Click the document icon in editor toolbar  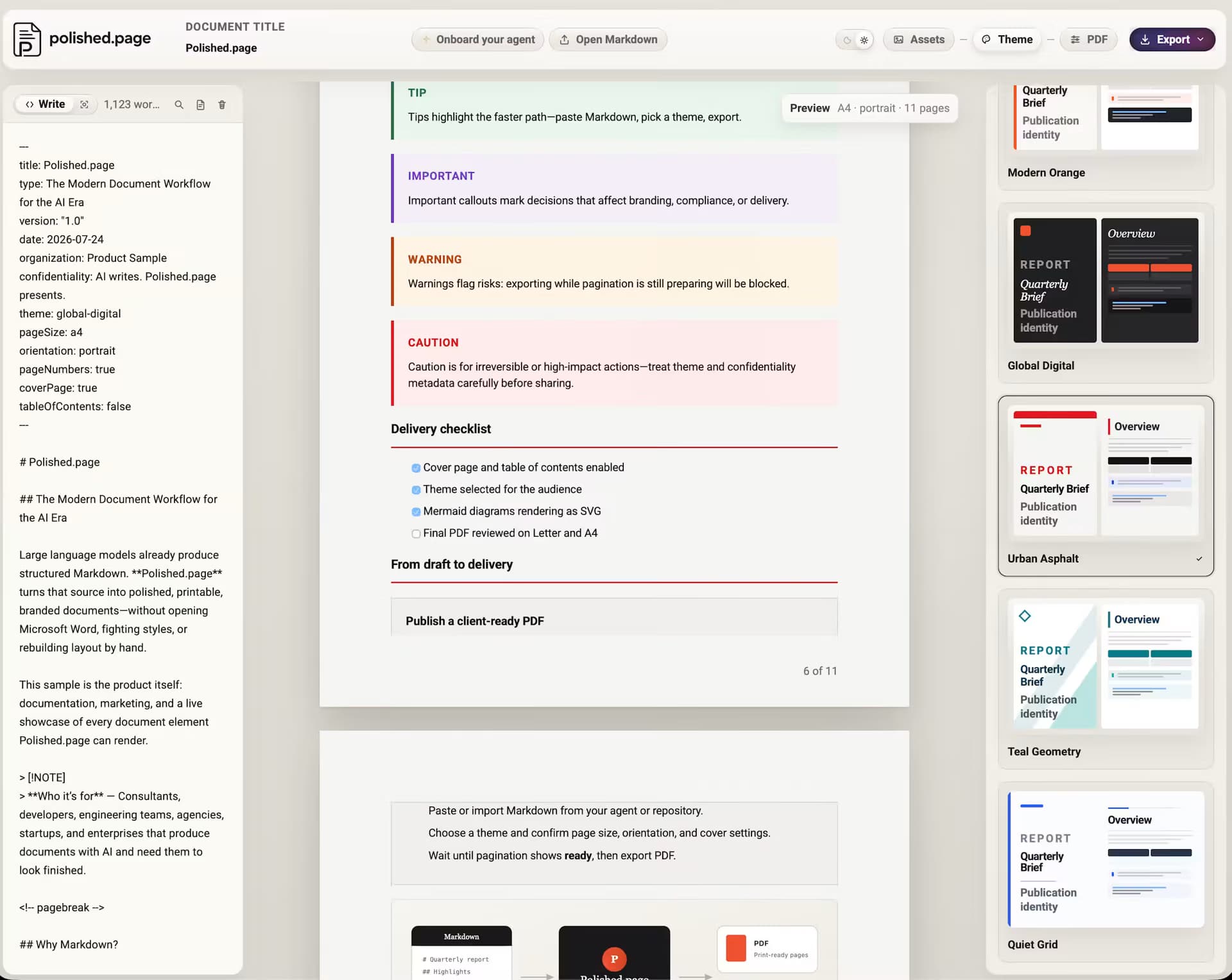[x=200, y=105]
